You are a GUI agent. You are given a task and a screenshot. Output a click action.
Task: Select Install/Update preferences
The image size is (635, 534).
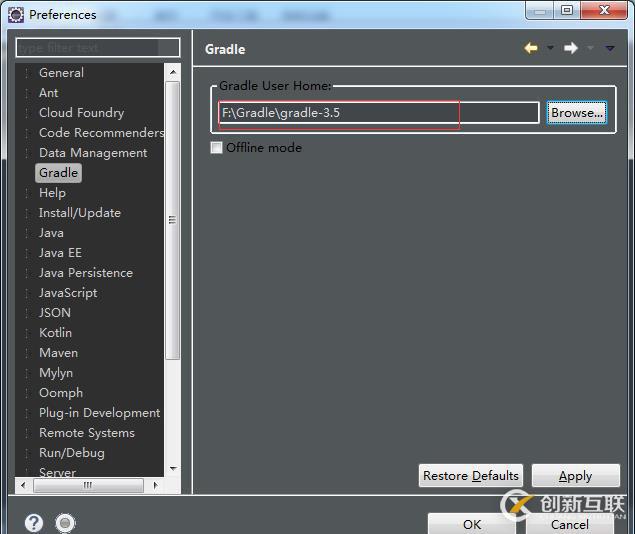pyautogui.click(x=80, y=213)
